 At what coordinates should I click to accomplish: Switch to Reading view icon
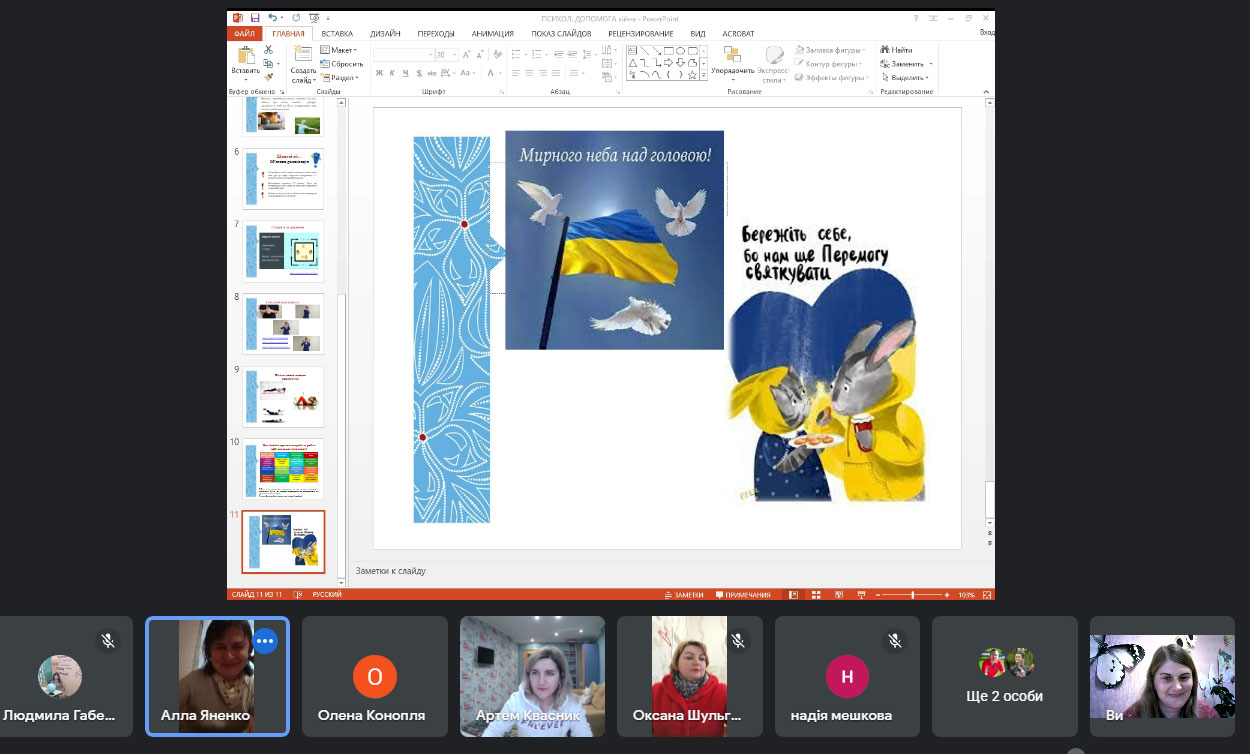tap(838, 594)
